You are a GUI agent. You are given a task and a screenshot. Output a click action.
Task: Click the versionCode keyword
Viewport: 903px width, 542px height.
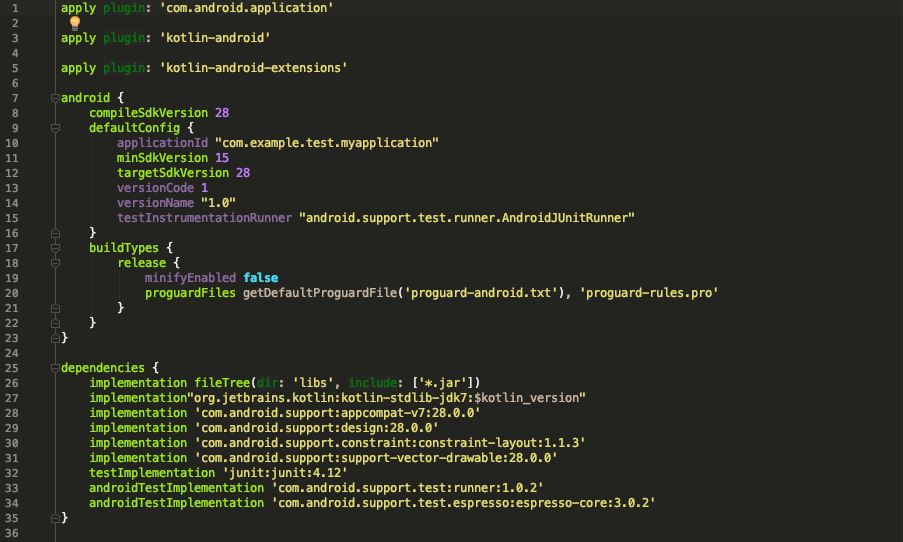click(155, 188)
